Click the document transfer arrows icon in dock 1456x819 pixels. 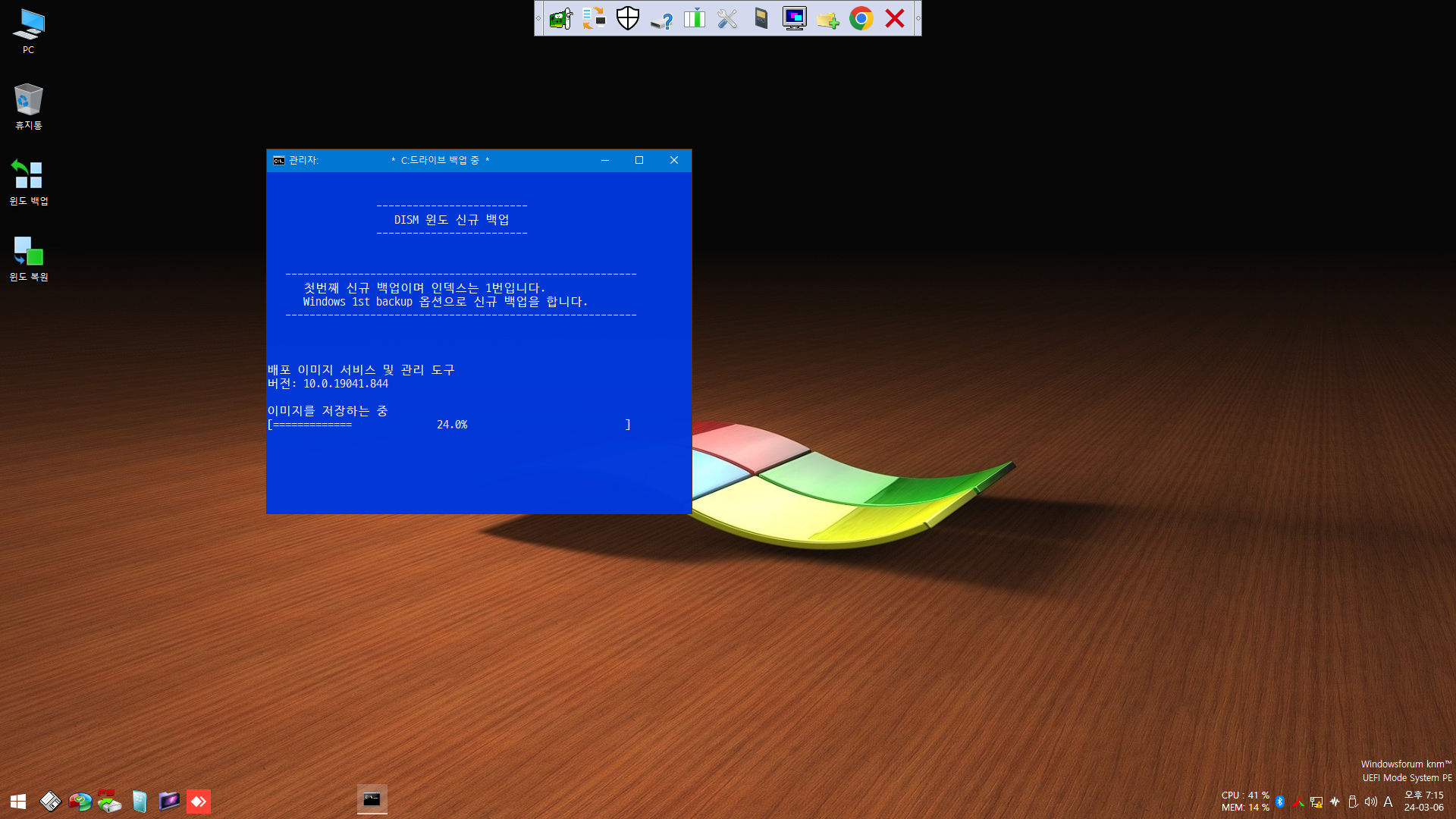595,18
